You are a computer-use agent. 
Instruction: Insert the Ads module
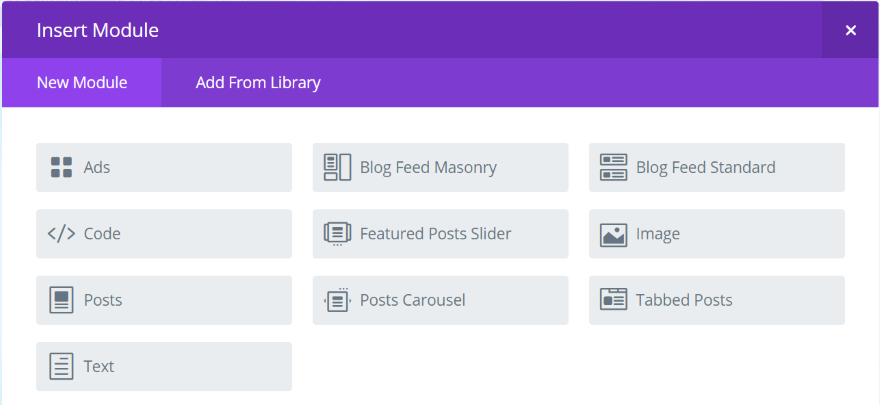[x=164, y=167]
